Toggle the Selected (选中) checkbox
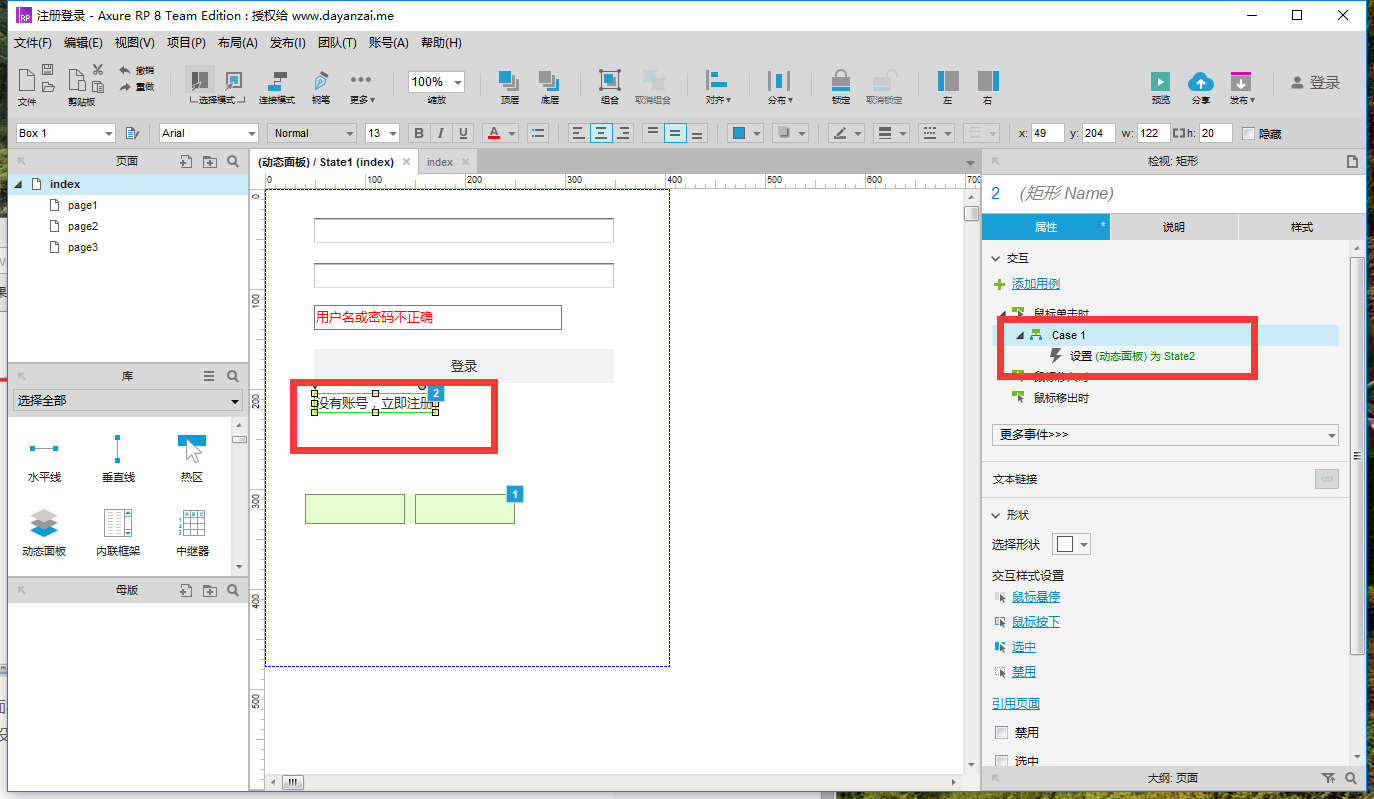Screen dimensions: 1374x799 1002,761
